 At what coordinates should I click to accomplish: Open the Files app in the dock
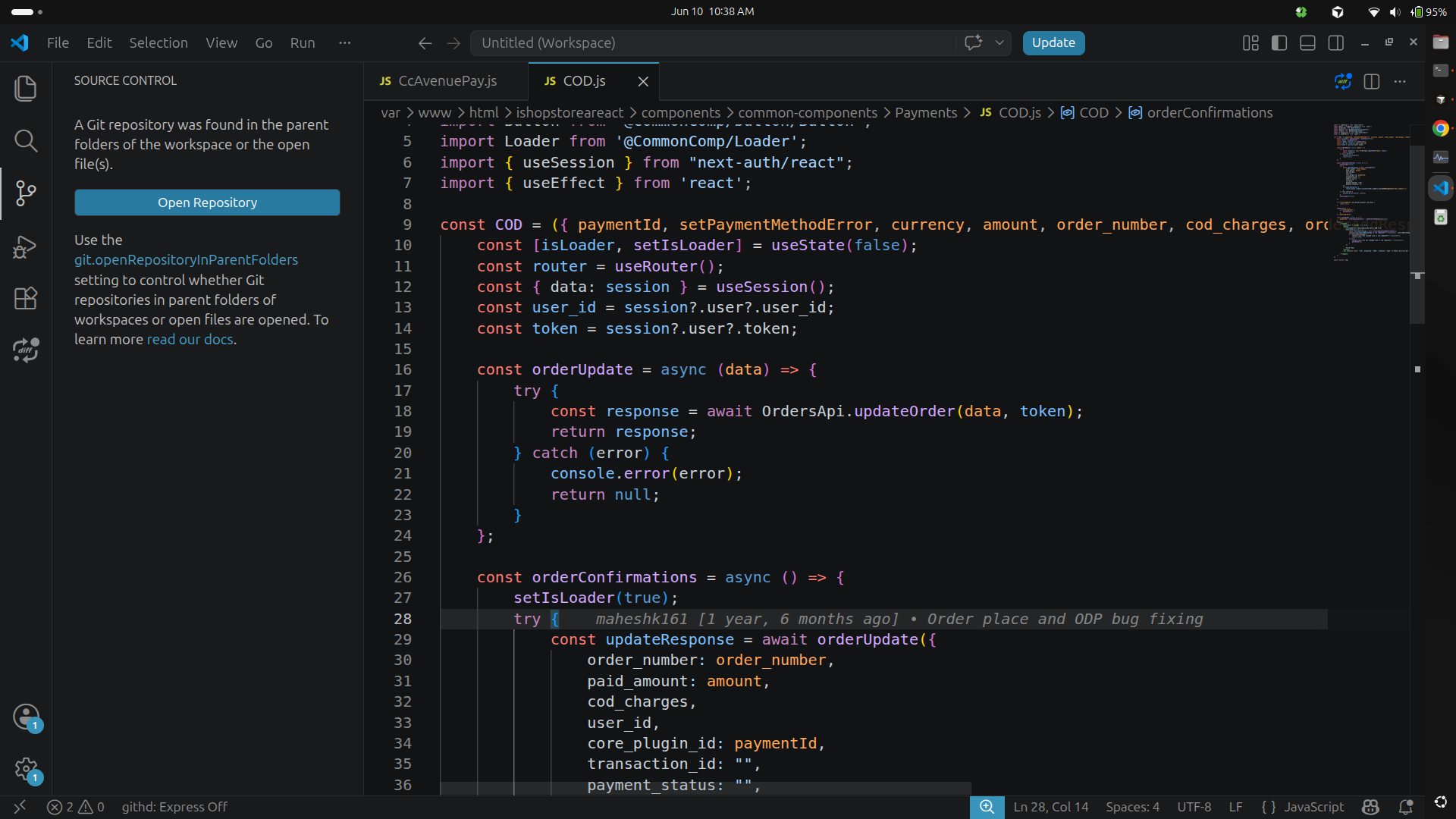click(x=1441, y=42)
